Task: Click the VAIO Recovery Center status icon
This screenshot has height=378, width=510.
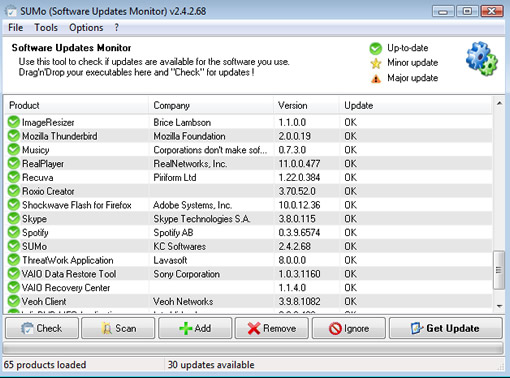Action: [x=14, y=287]
